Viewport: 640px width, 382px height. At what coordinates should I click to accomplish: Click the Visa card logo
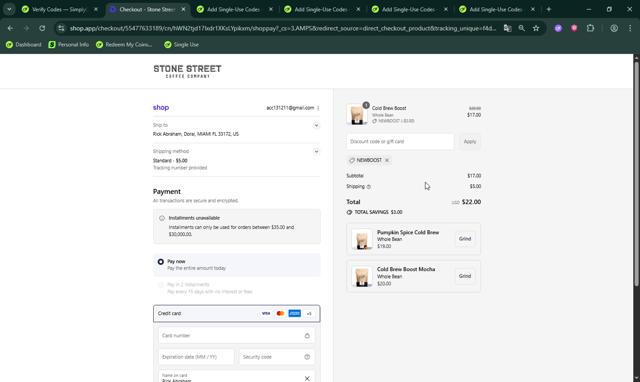[266, 313]
